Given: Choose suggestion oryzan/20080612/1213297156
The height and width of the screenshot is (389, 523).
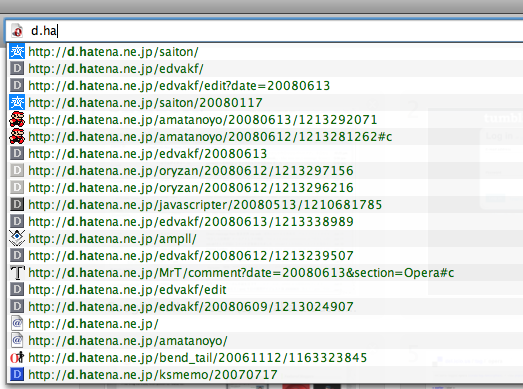Looking at the screenshot, I should 265,171.
